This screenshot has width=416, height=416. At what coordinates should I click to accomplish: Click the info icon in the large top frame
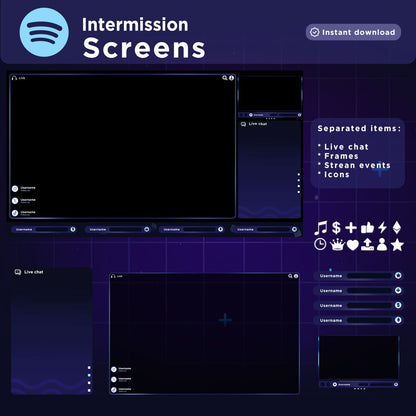point(231,78)
